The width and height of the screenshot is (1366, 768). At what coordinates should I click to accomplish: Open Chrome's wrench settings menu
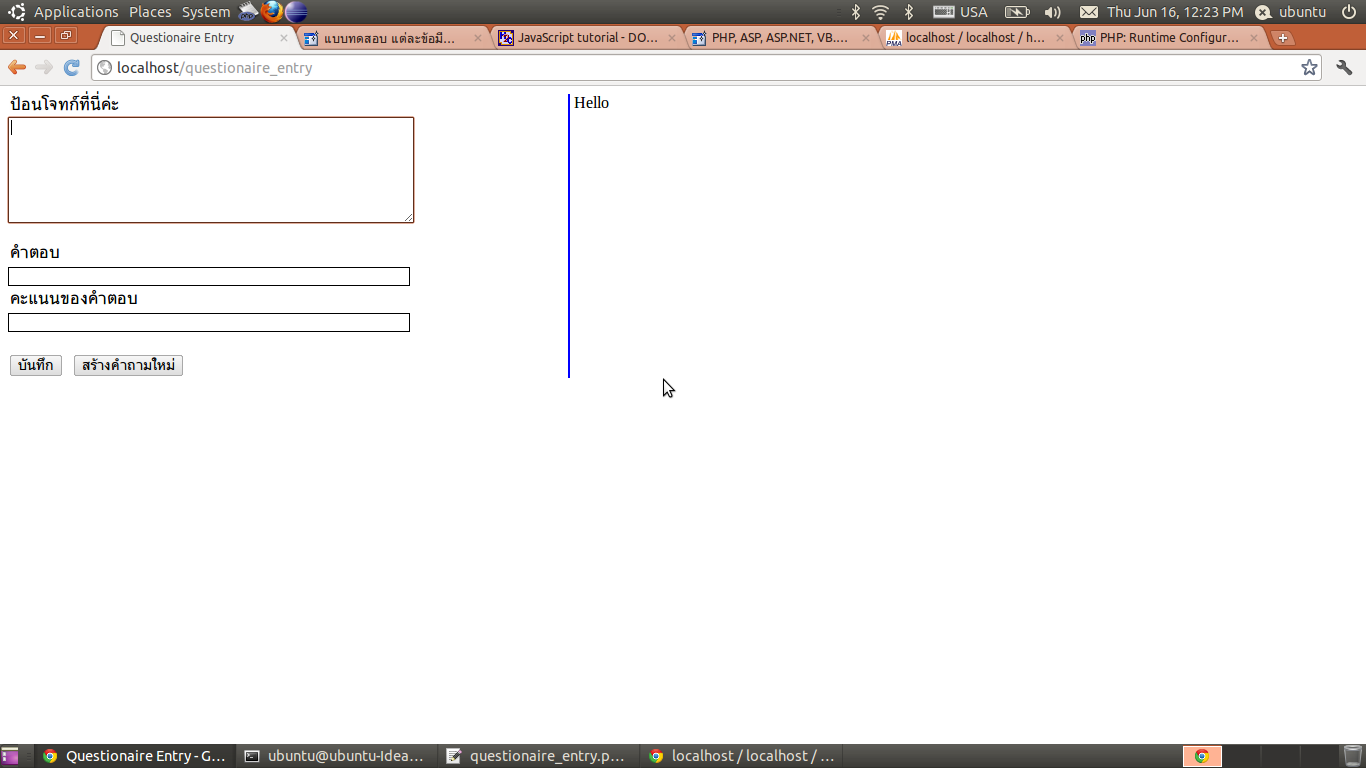tap(1344, 67)
